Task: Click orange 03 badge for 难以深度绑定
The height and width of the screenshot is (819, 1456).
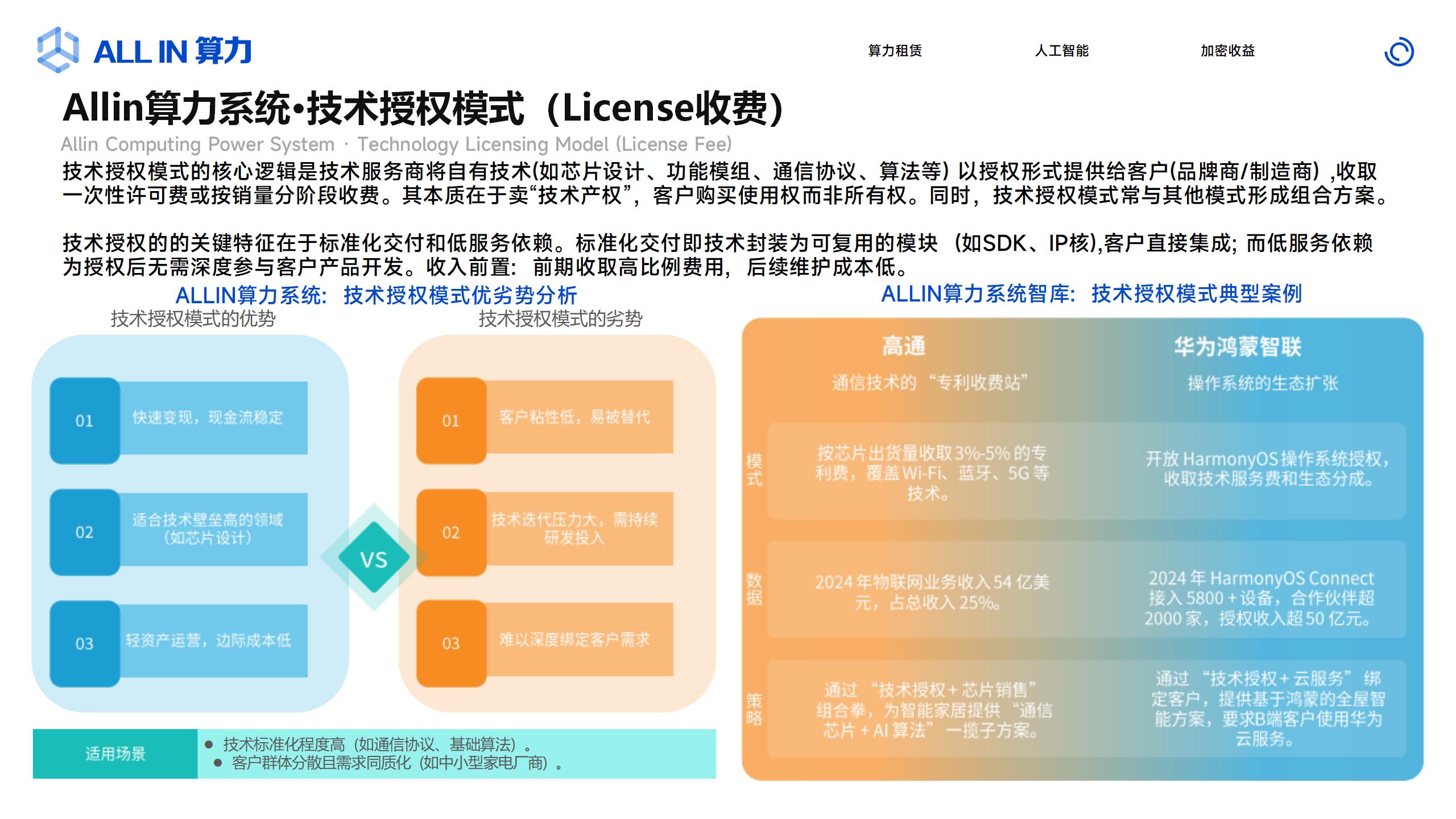Action: tap(451, 644)
